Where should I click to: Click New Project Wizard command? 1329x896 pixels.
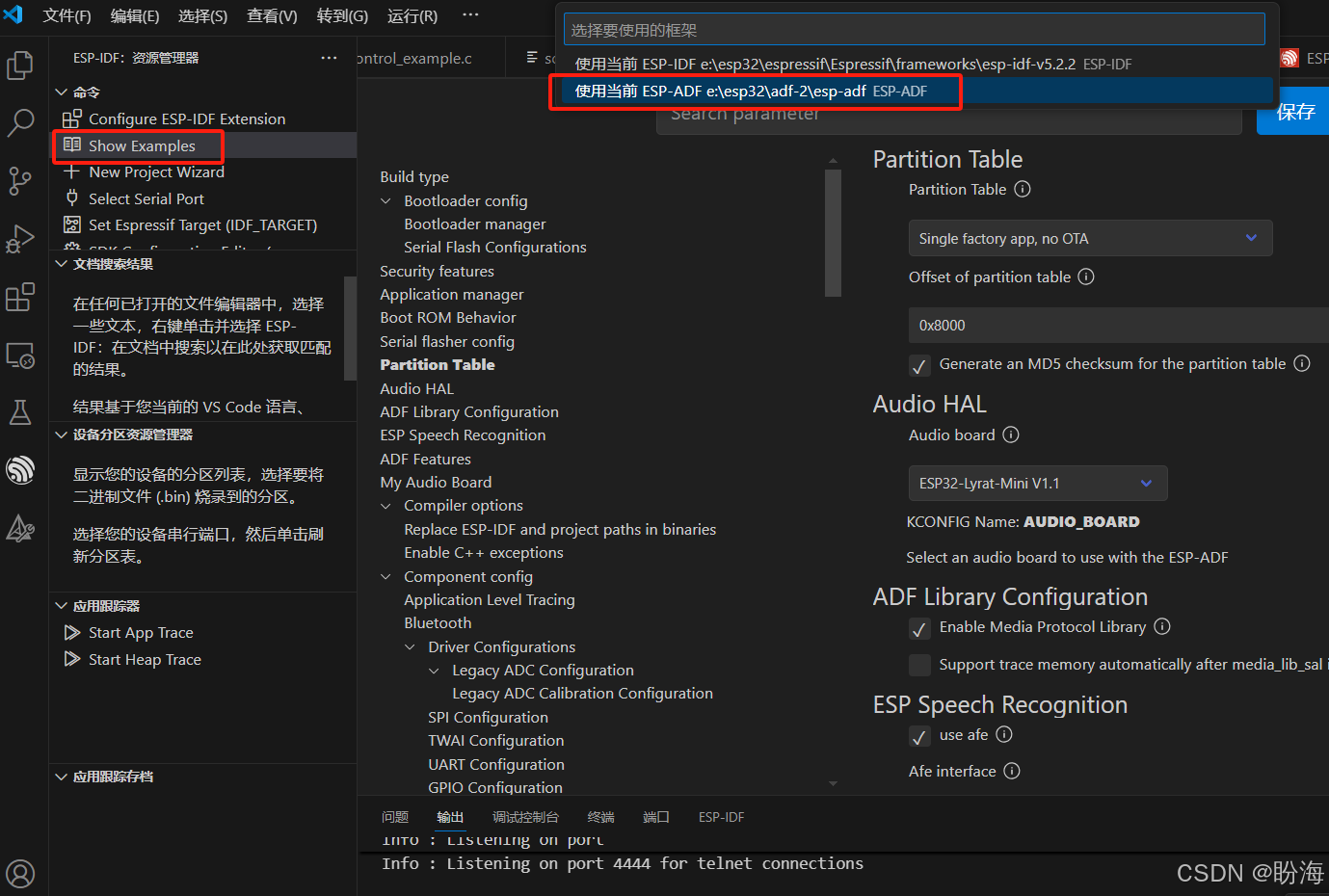(x=156, y=171)
